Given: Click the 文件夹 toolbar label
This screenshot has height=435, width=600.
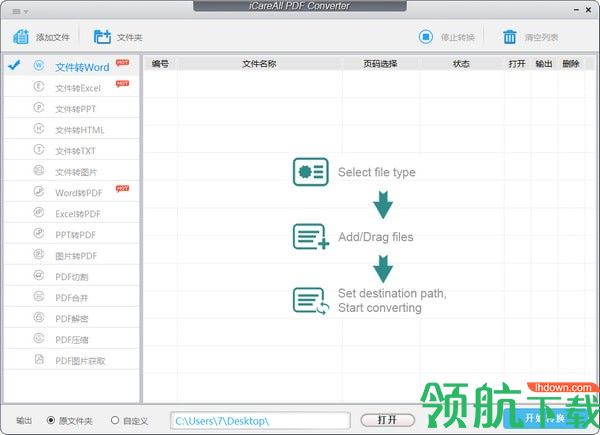Looking at the screenshot, I should tap(130, 37).
